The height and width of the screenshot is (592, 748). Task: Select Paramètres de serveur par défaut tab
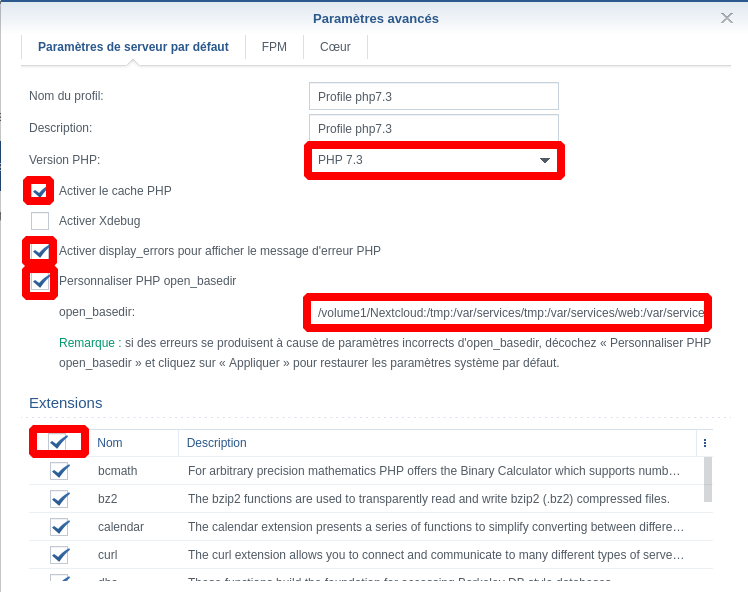tap(133, 47)
